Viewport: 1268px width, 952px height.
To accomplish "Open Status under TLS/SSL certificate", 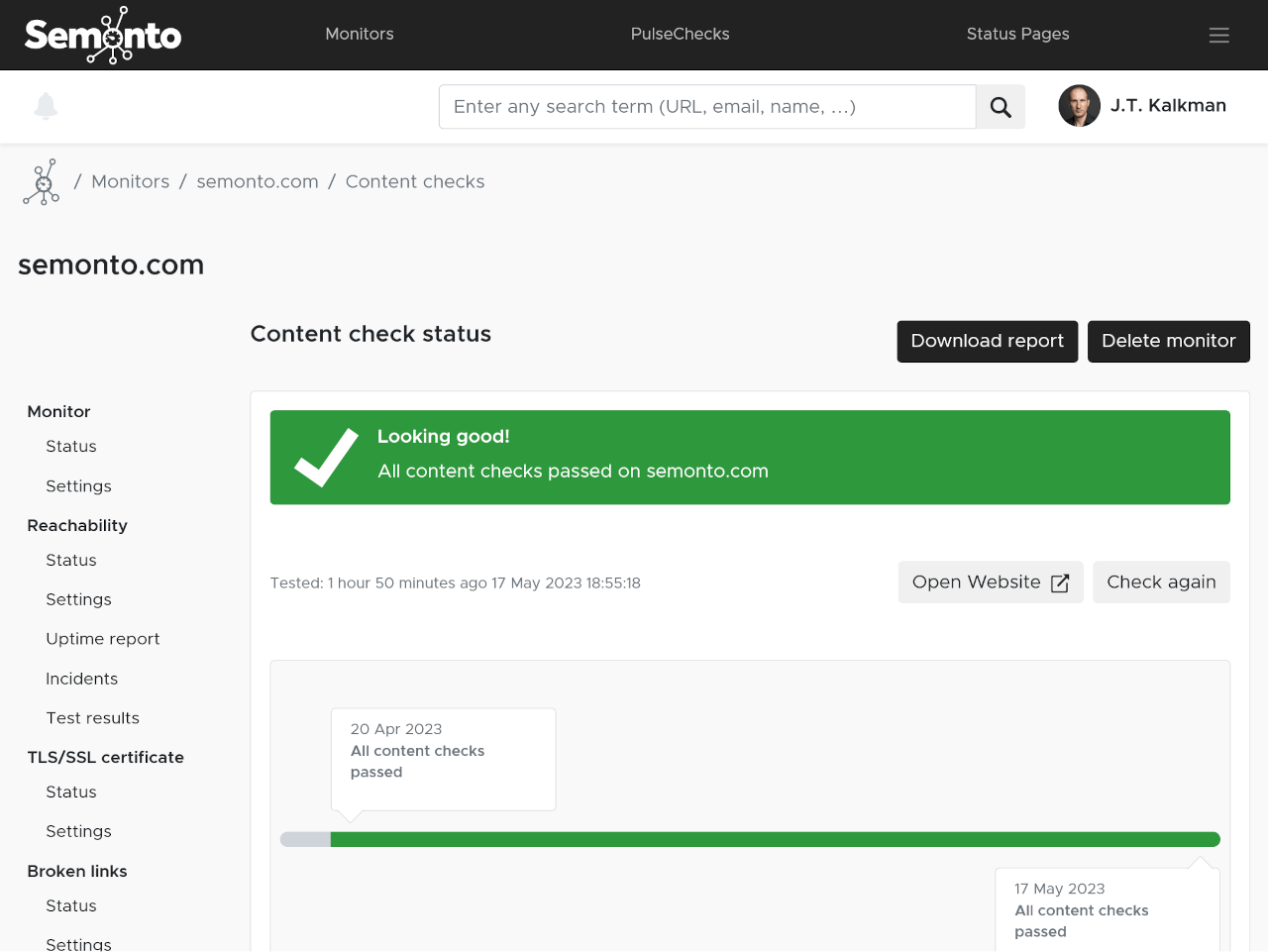I will pos(71,793).
